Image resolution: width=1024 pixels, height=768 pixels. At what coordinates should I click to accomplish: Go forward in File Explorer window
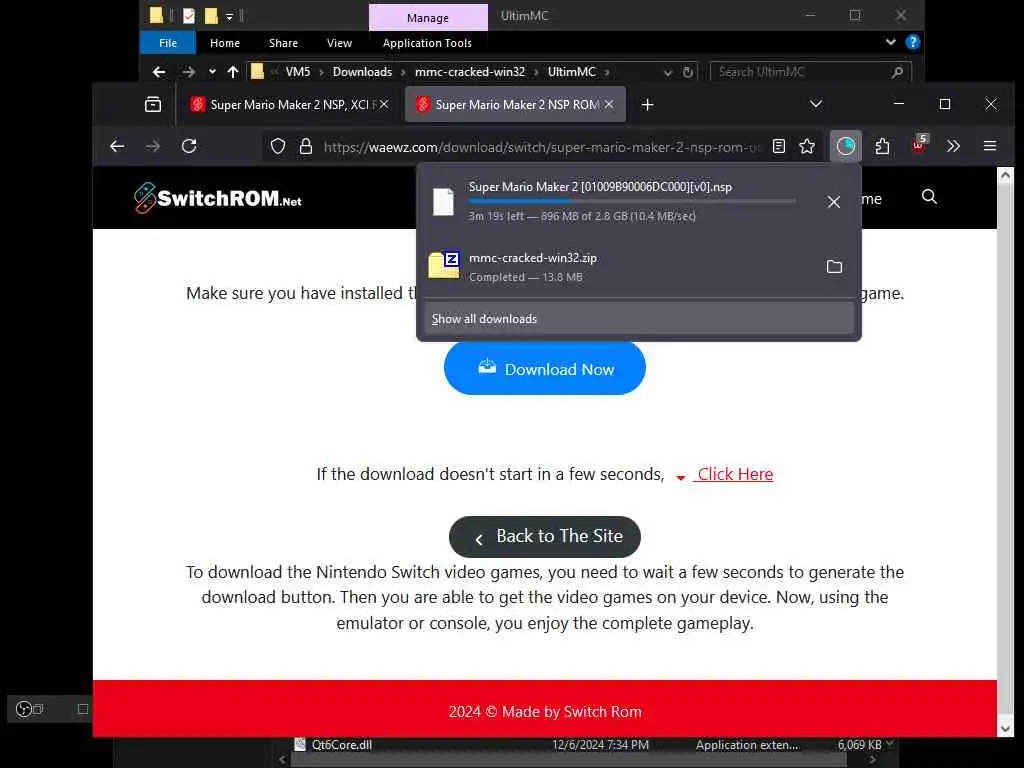point(189,72)
